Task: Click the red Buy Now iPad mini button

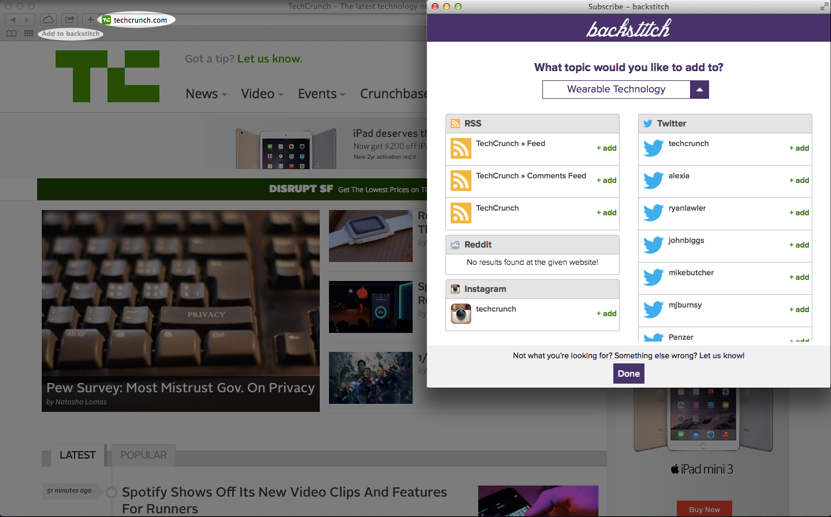Action: coord(704,509)
